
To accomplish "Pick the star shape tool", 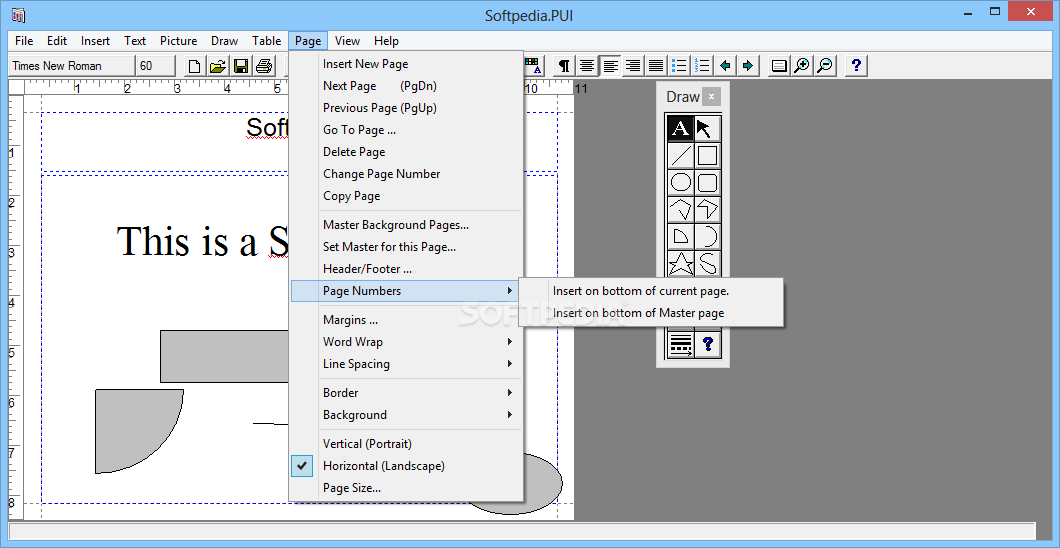I will (x=680, y=264).
